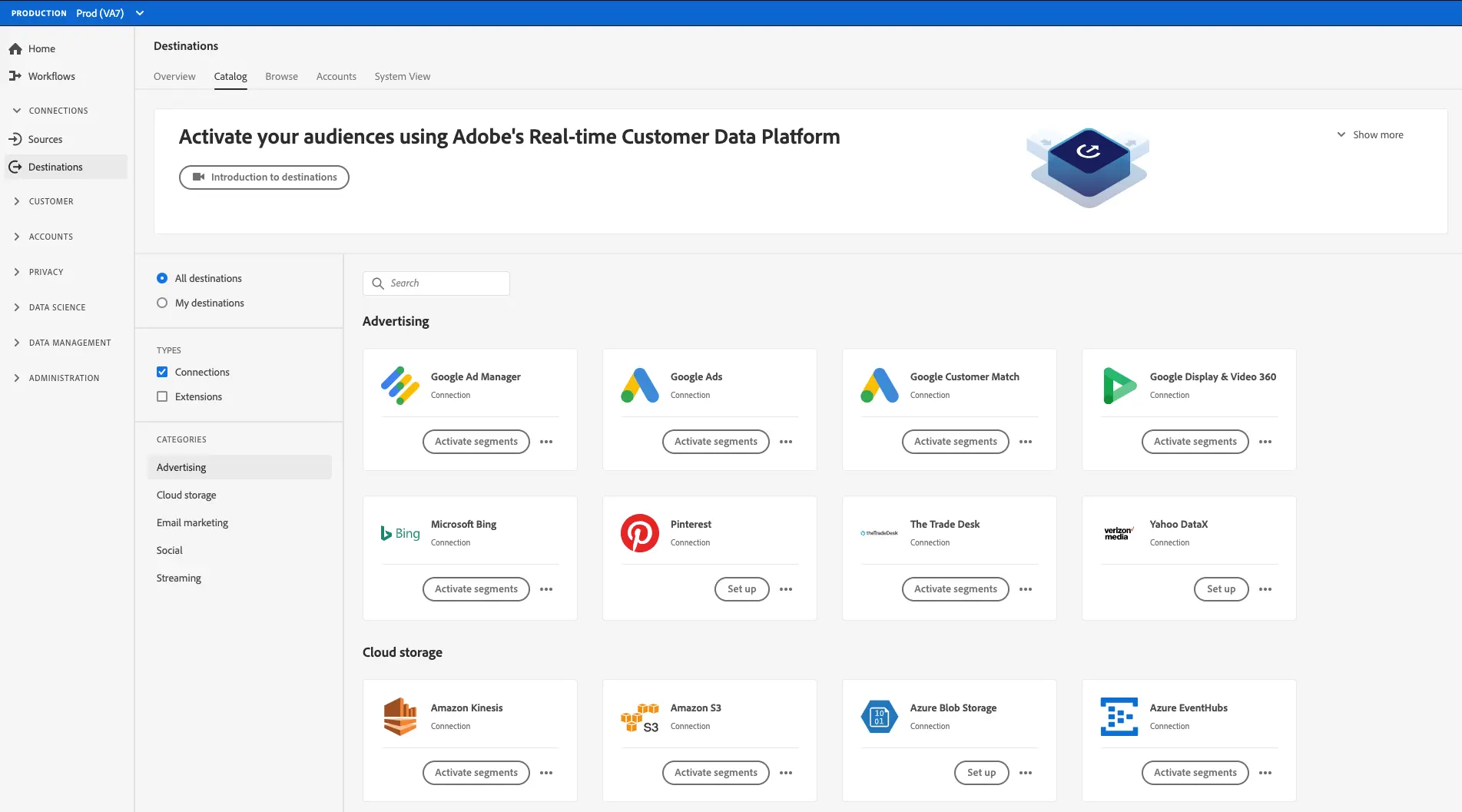This screenshot has width=1462, height=812.
Task: Switch to the System View tab
Action: coord(403,76)
